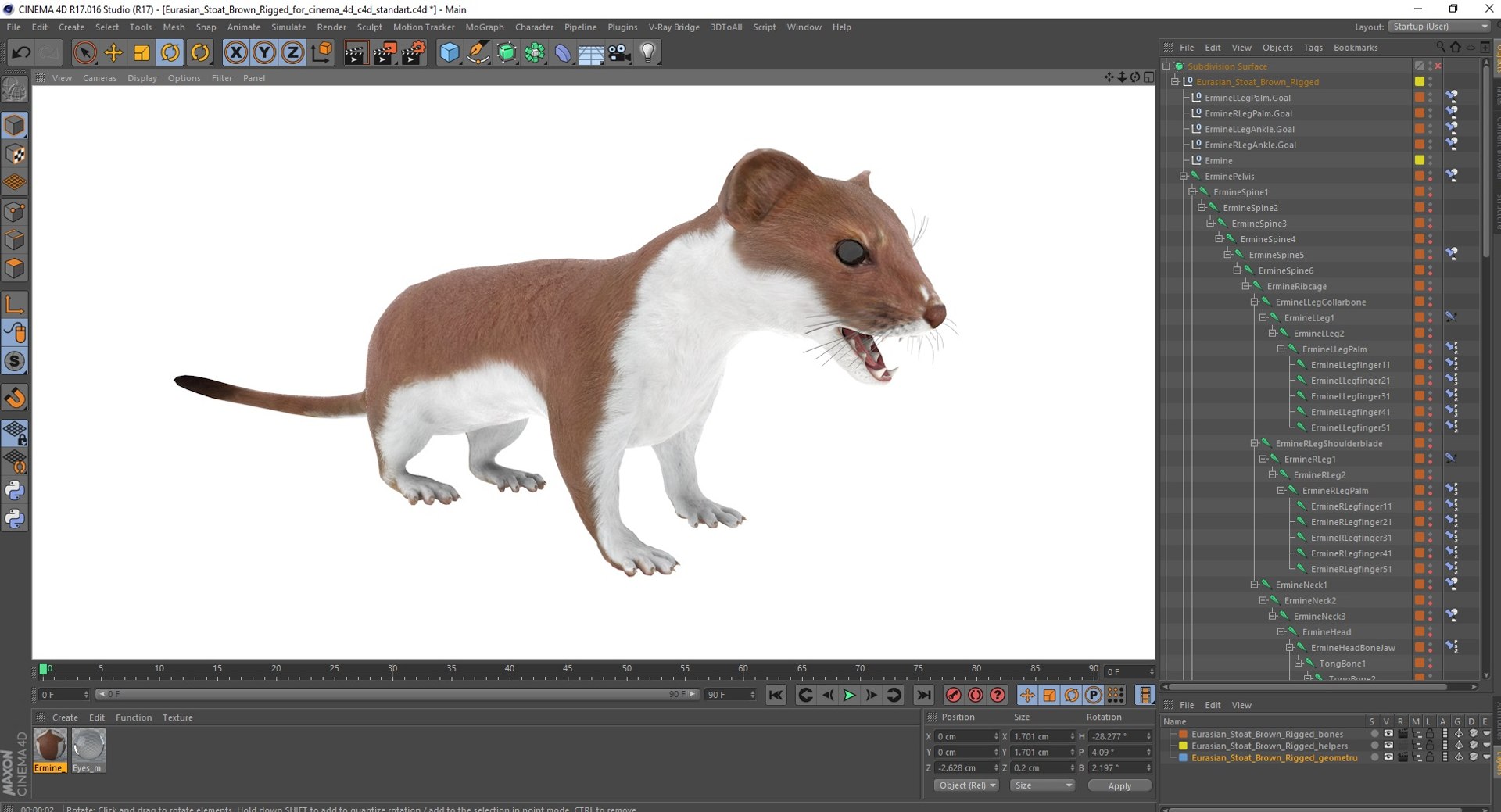Toggle visibility eye for Rigged_geometru layer
Screen dimensions: 1501x812
click(x=1388, y=757)
